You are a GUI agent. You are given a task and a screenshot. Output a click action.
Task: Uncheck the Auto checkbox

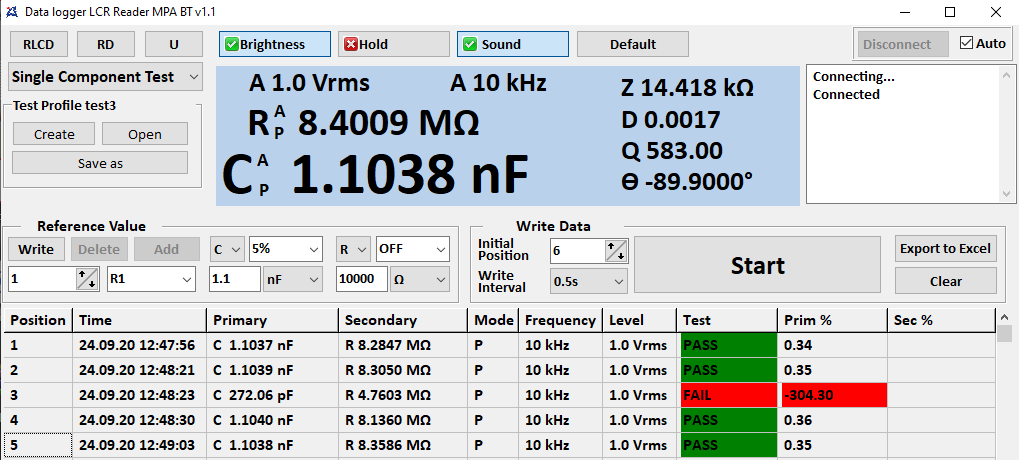(966, 44)
